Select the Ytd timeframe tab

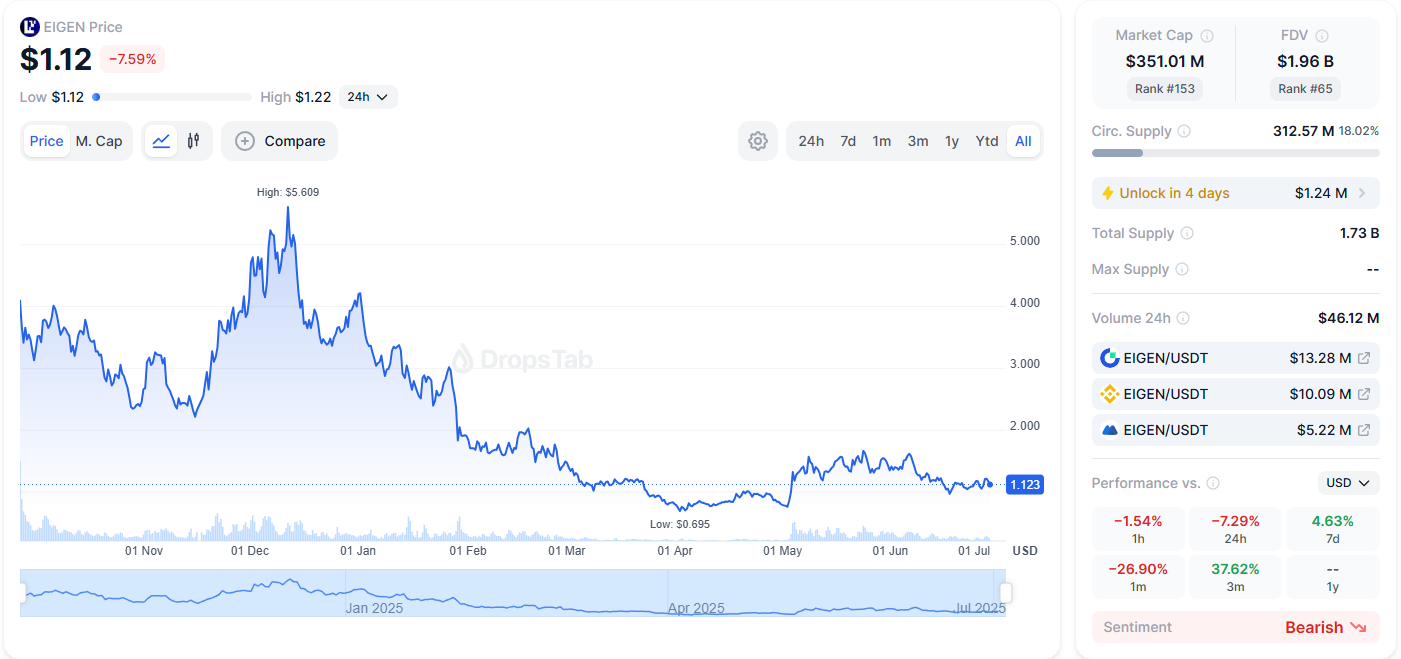point(987,141)
